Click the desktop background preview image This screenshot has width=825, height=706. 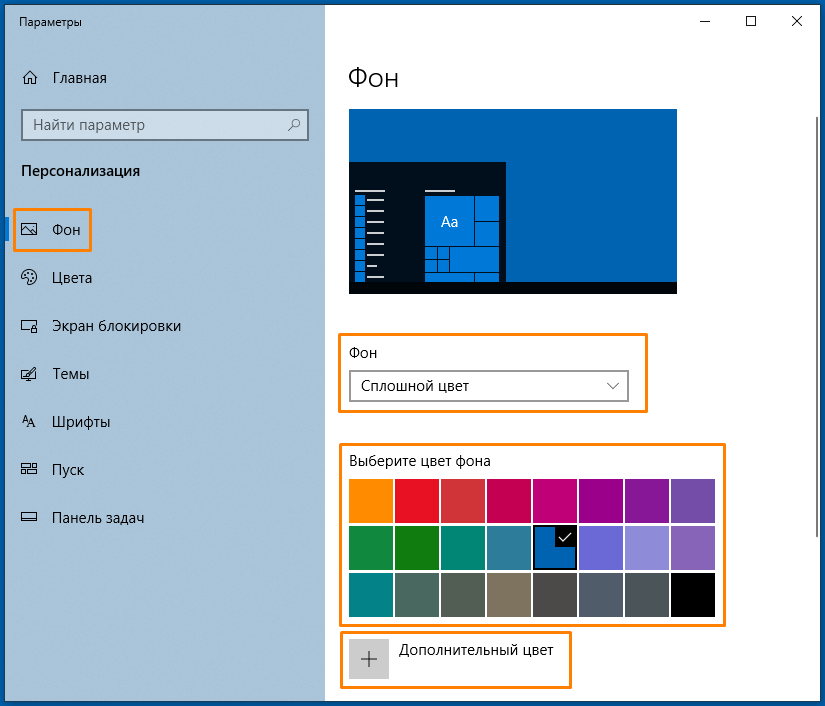(x=513, y=201)
